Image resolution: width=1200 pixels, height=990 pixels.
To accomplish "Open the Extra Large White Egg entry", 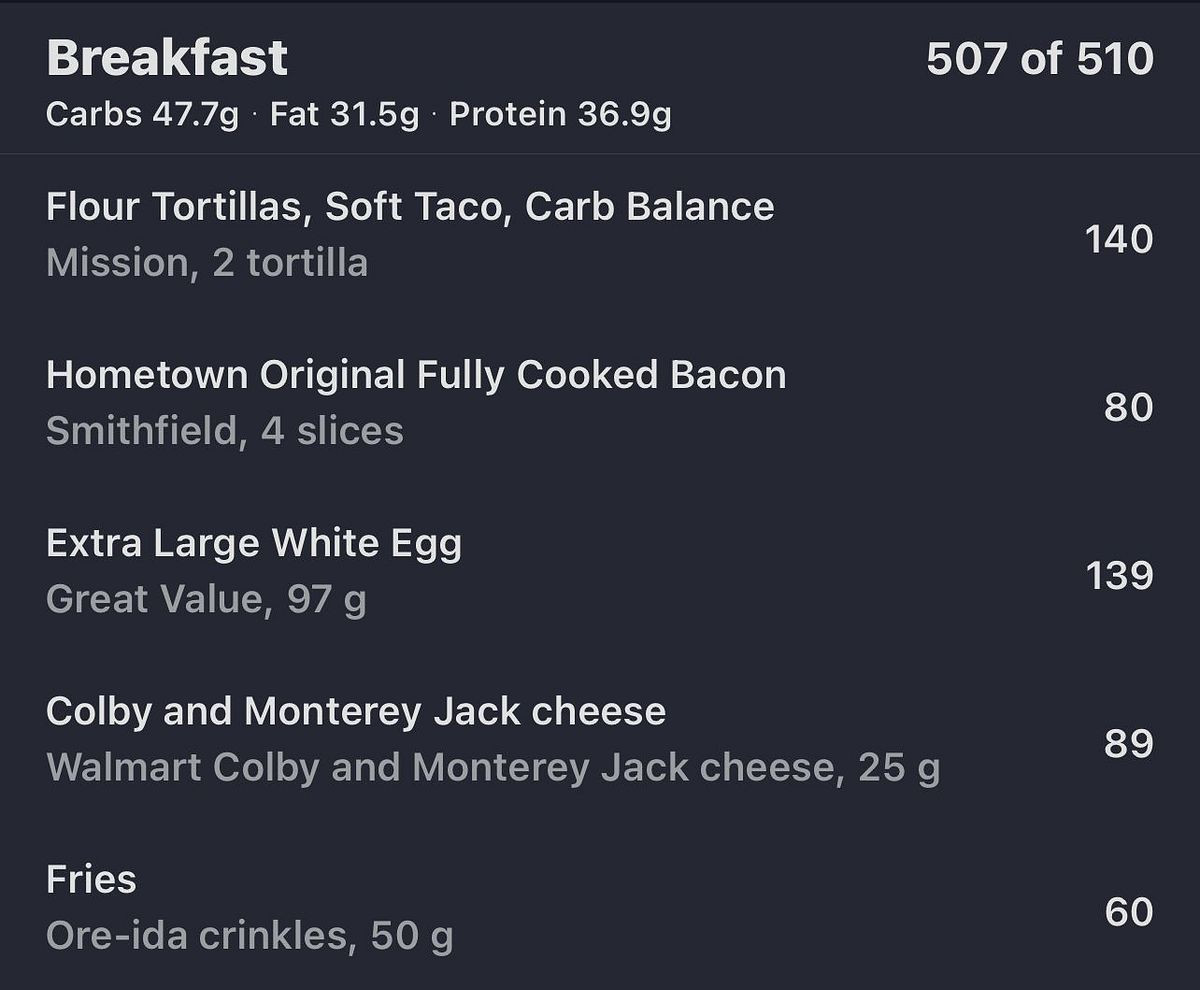I will (x=254, y=543).
